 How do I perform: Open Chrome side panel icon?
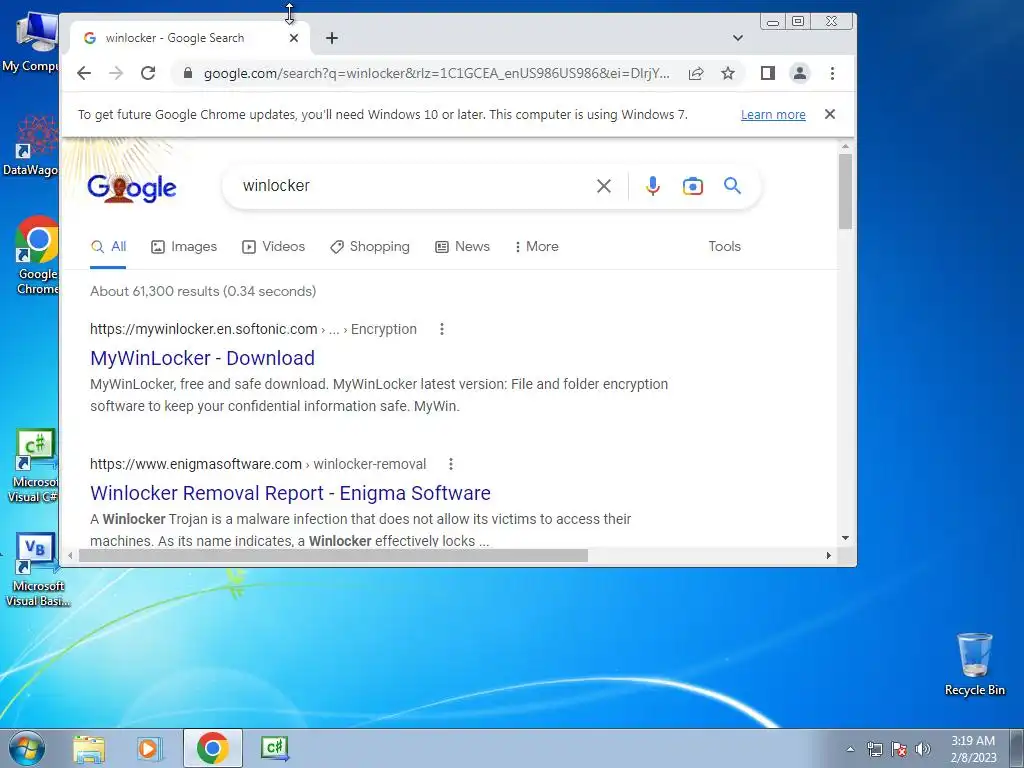pyautogui.click(x=768, y=73)
